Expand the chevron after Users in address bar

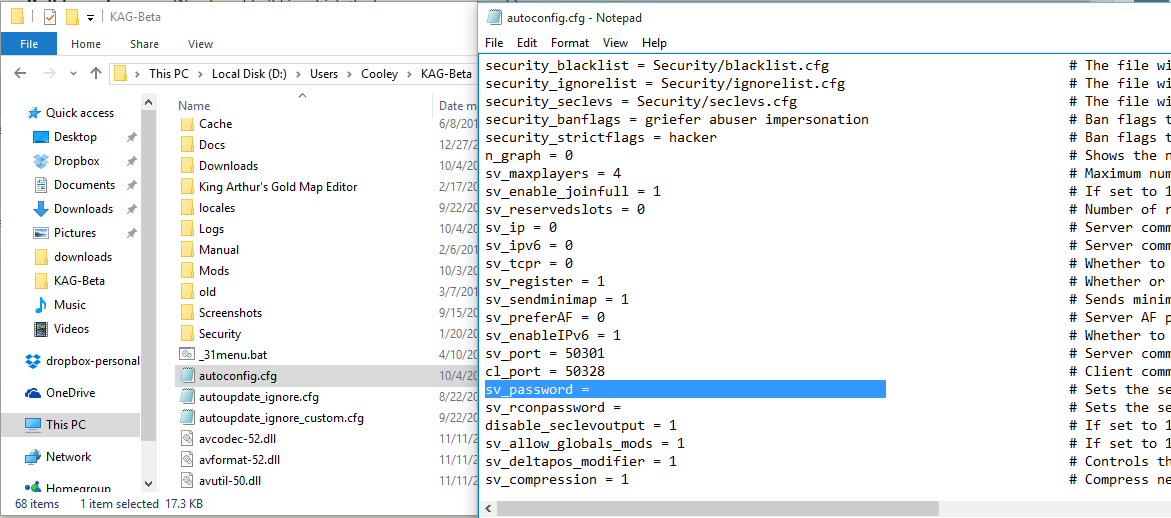(x=347, y=74)
